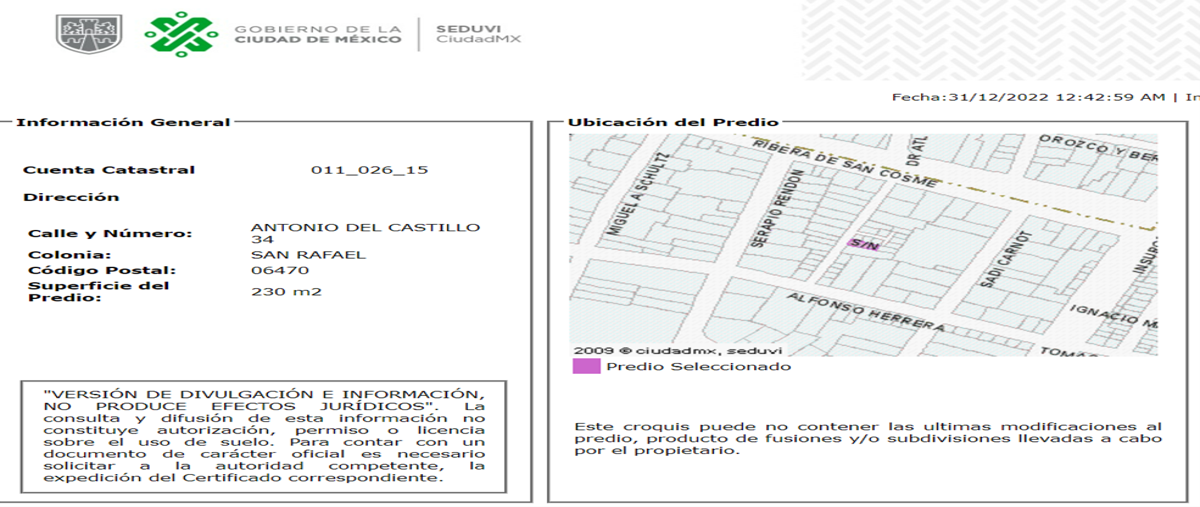Click the Código Postal label

tap(101, 270)
